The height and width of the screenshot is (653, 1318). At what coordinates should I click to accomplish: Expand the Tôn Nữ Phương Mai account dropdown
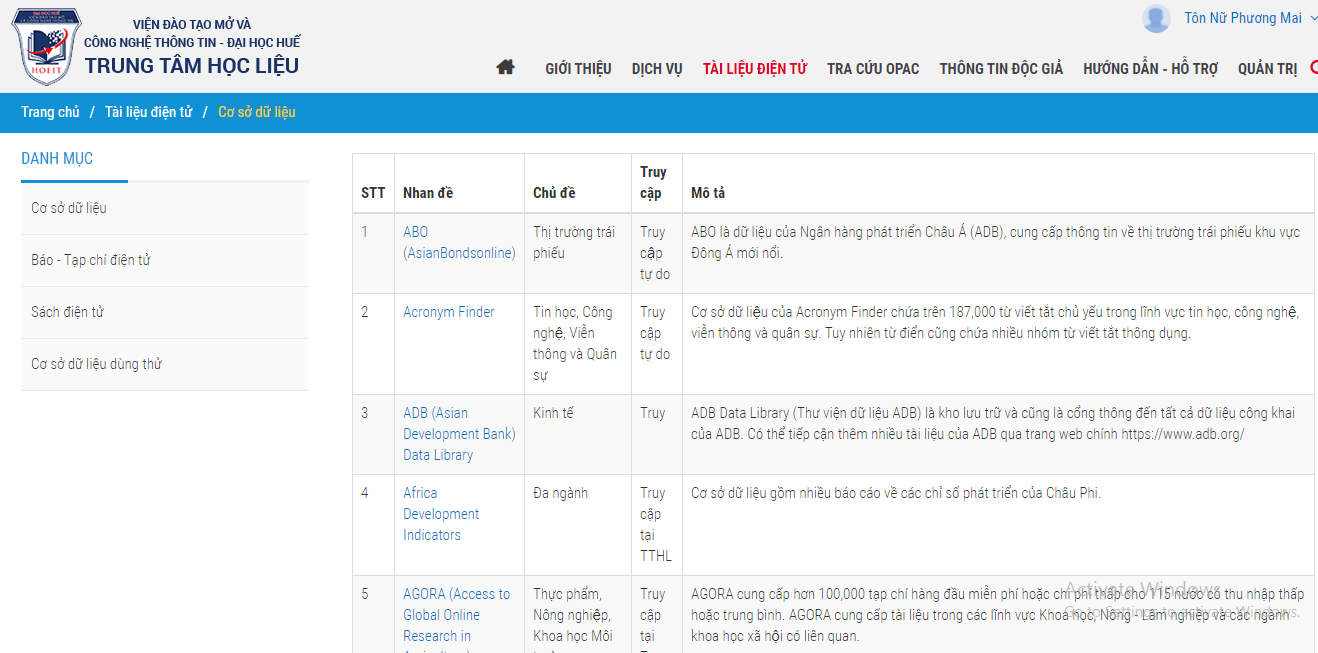point(1312,18)
